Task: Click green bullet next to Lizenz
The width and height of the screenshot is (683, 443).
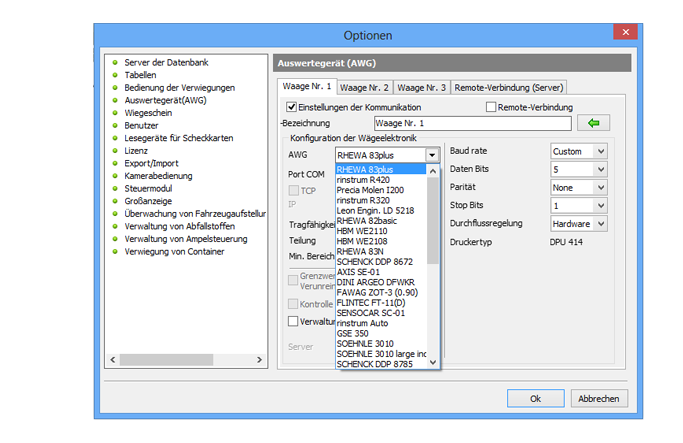Action: coord(115,151)
